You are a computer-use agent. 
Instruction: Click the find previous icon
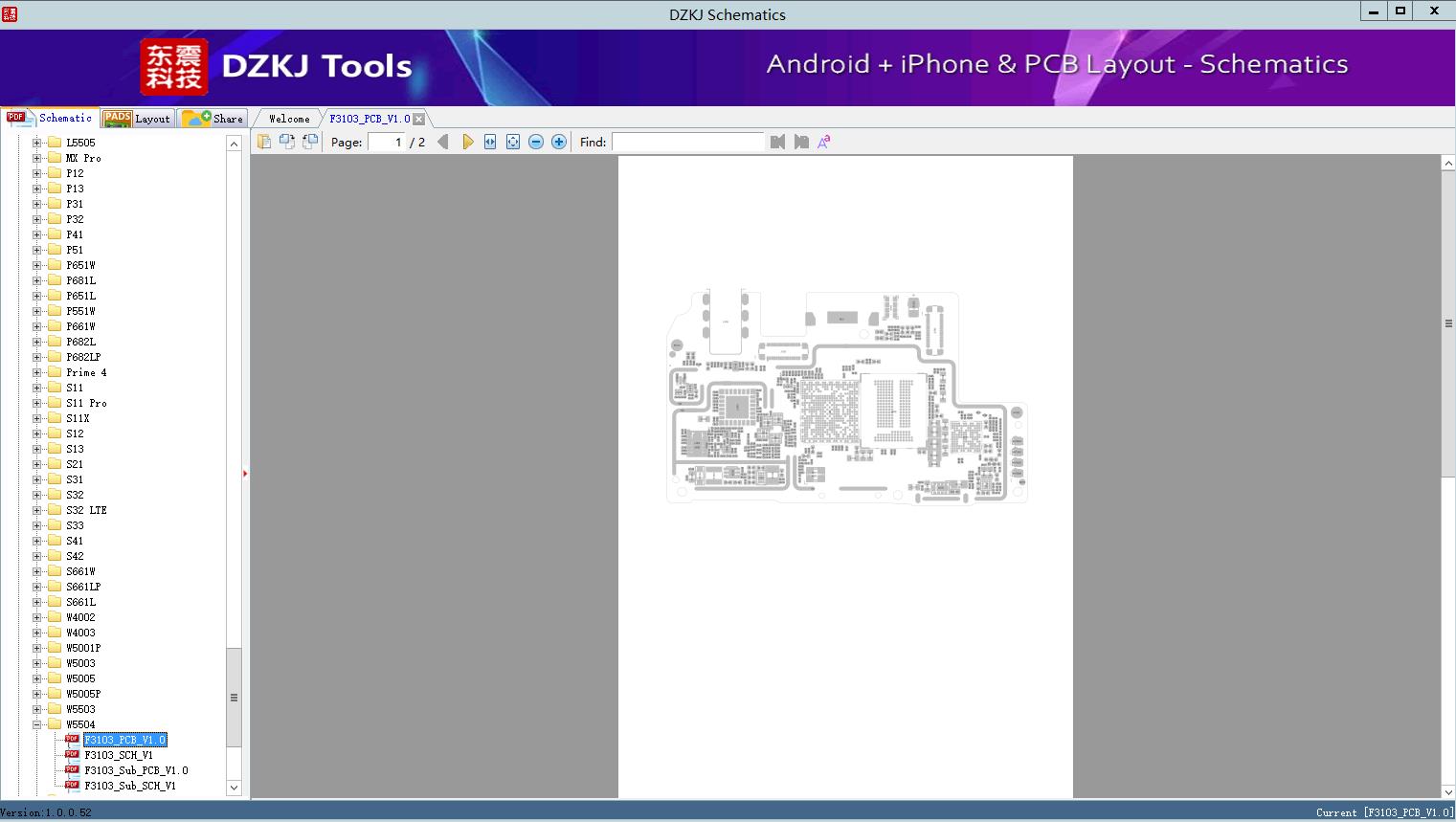tap(777, 142)
